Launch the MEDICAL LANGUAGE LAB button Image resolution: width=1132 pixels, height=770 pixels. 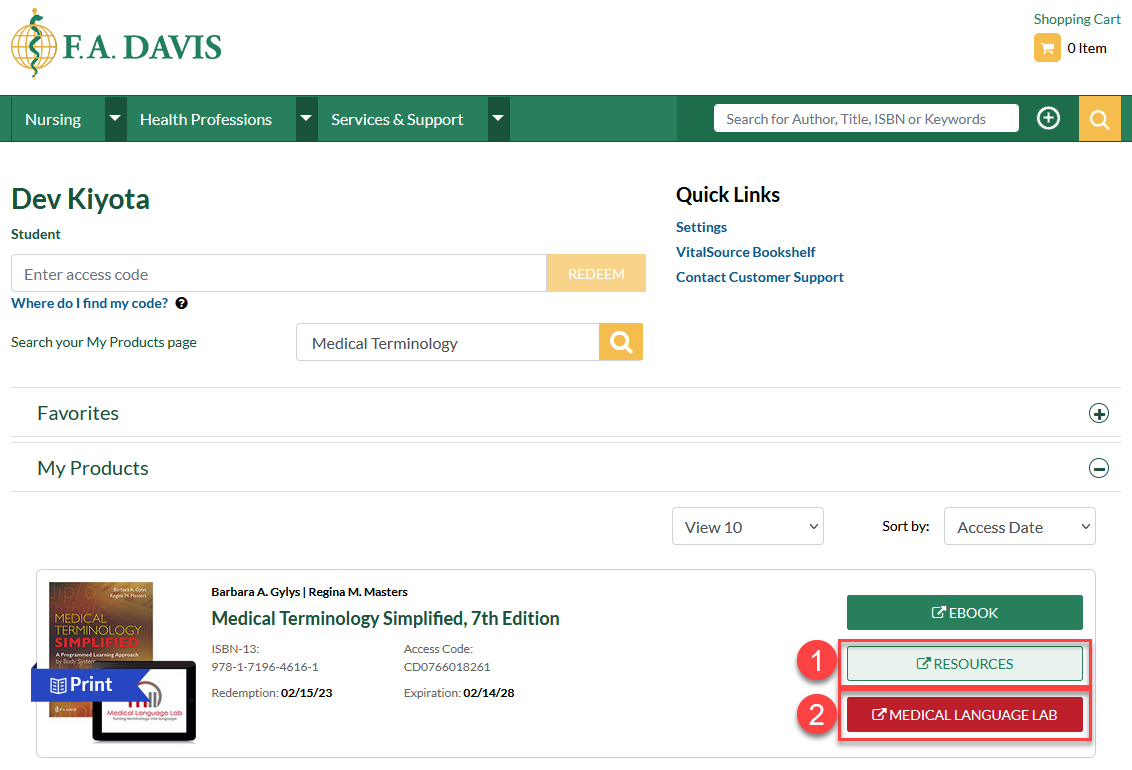pyautogui.click(x=965, y=714)
